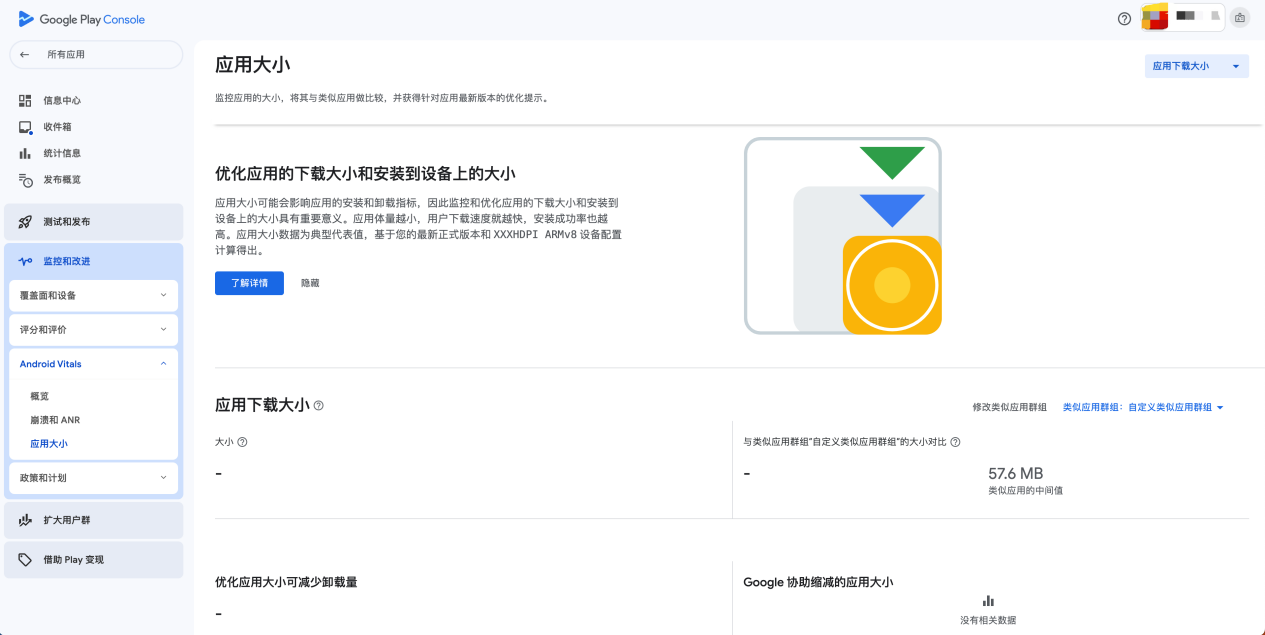
Task: Click the 了解详情 button
Action: (248, 282)
